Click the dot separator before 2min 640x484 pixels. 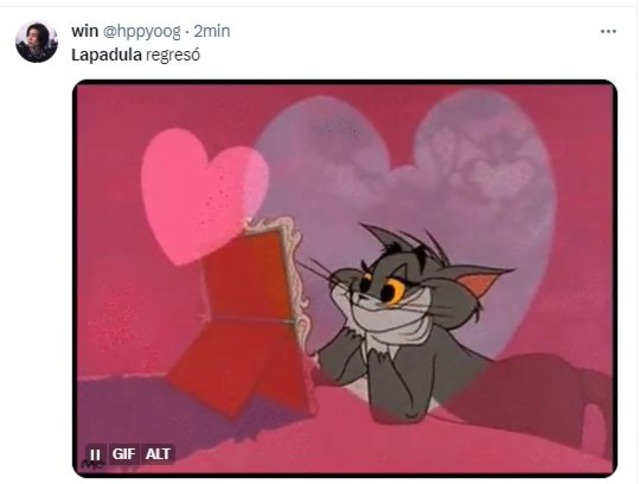(x=187, y=32)
